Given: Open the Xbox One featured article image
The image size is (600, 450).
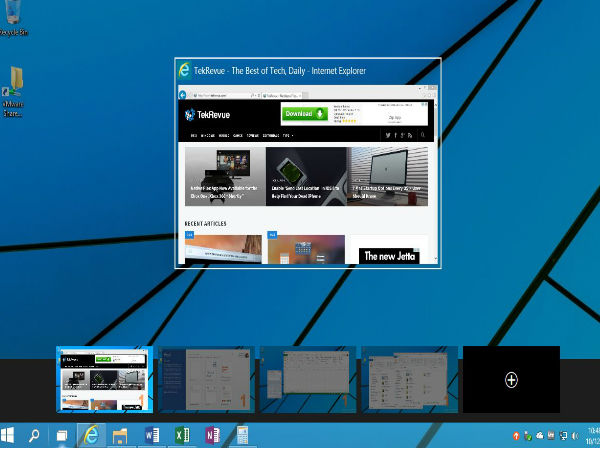Looking at the screenshot, I should click(225, 176).
